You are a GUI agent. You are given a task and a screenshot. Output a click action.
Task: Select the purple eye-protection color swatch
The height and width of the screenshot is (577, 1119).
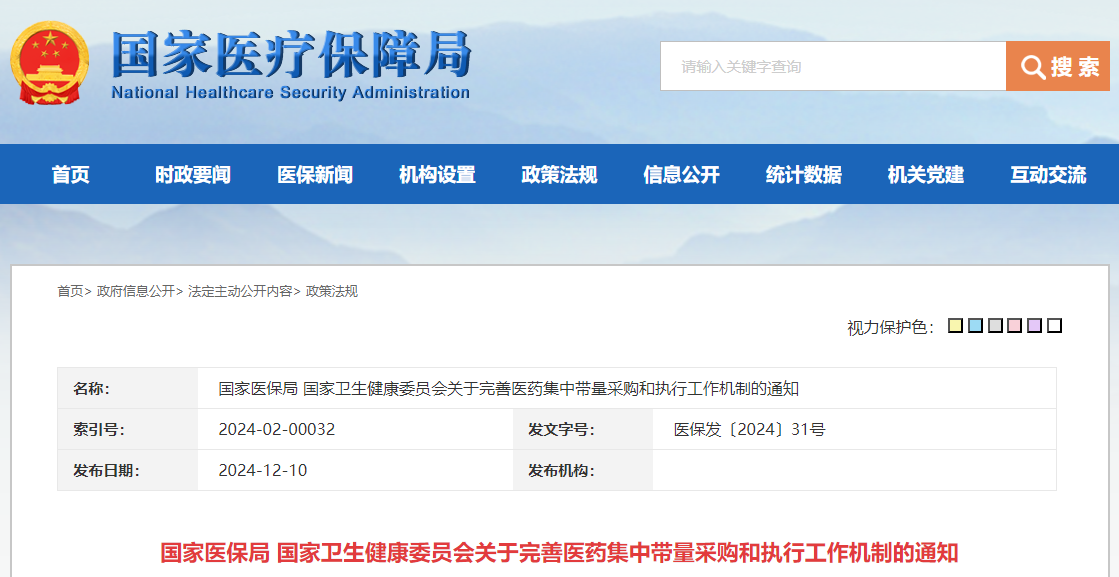(x=1035, y=326)
